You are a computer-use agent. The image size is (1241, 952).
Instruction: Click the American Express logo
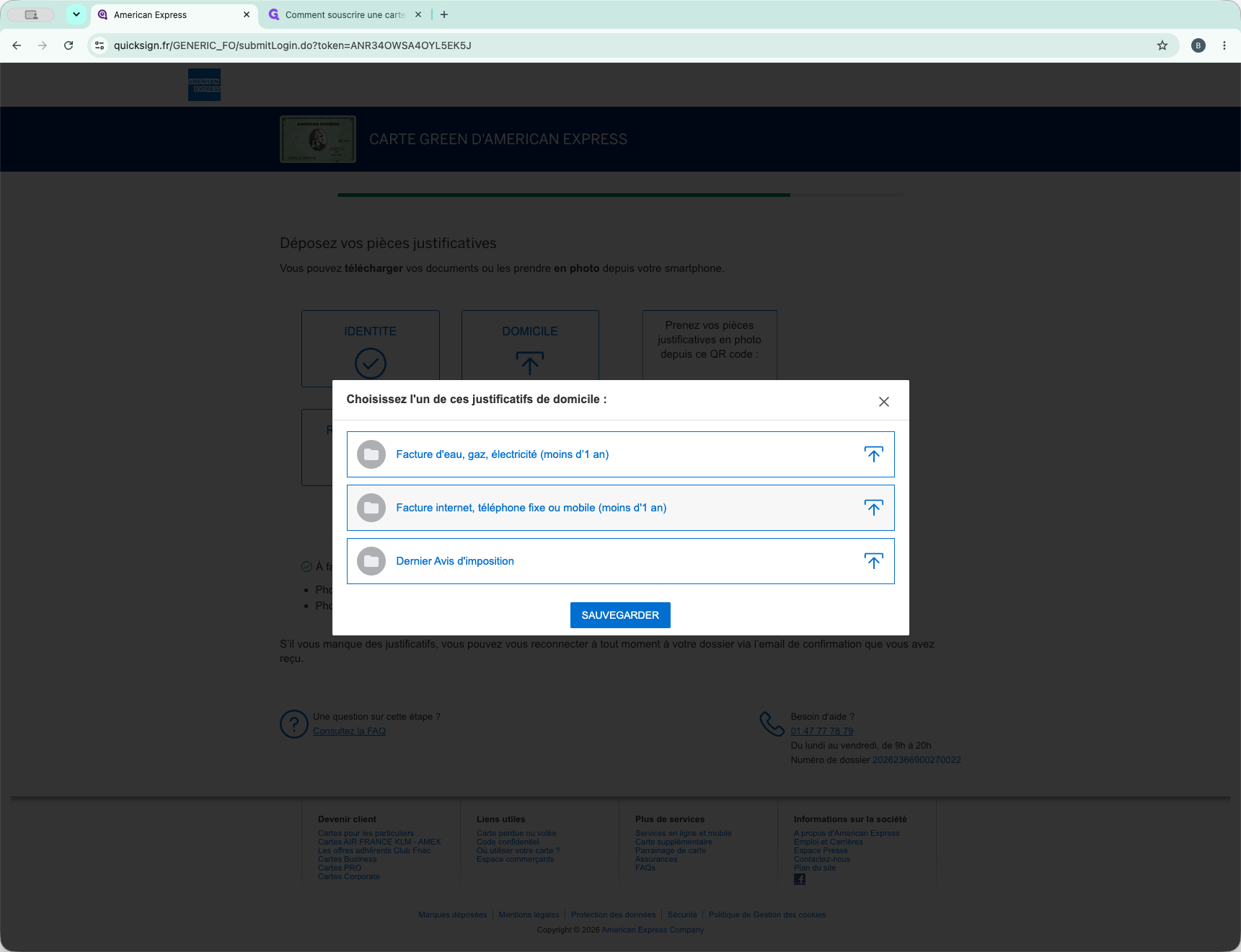204,84
